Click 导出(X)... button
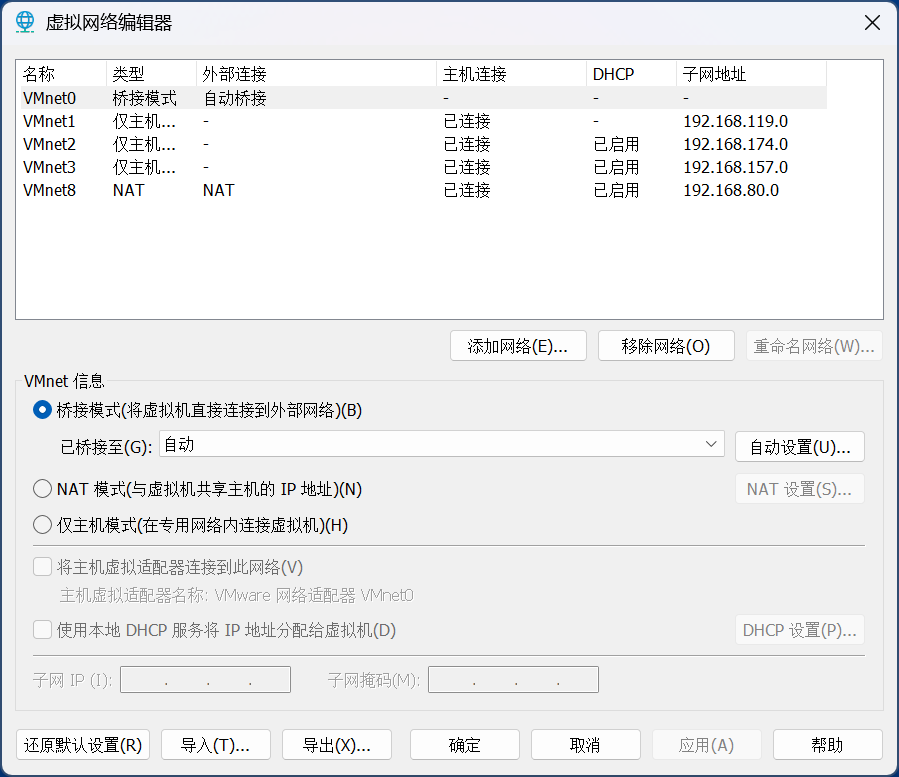This screenshot has height=777, width=899. pyautogui.click(x=337, y=745)
